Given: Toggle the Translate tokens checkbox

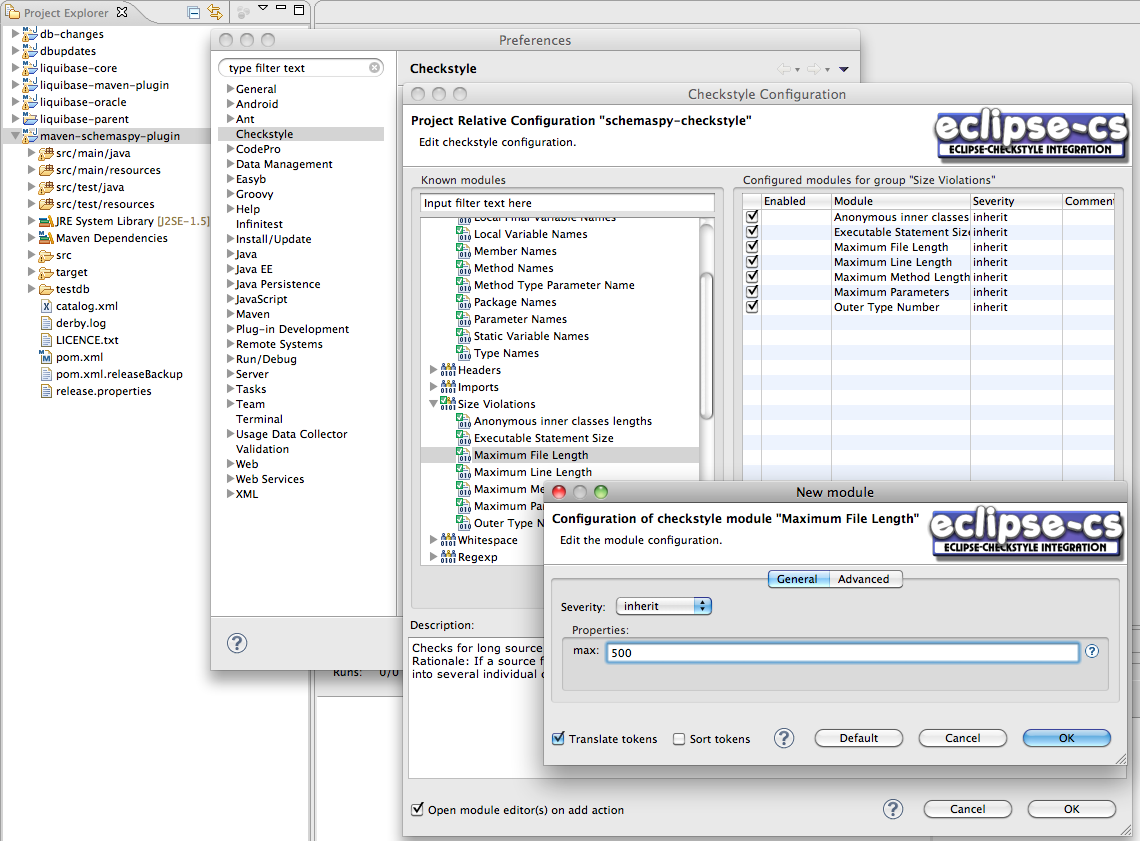Looking at the screenshot, I should 558,739.
